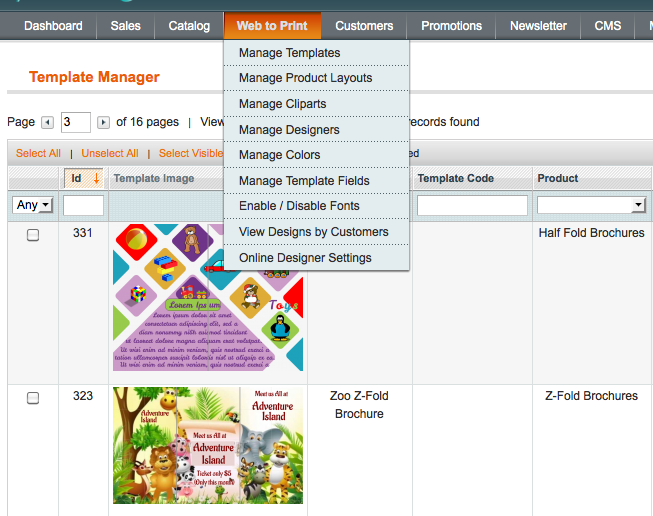The image size is (653, 516).
Task: Choose Manage Templates from the dropdown
Action: click(317, 53)
